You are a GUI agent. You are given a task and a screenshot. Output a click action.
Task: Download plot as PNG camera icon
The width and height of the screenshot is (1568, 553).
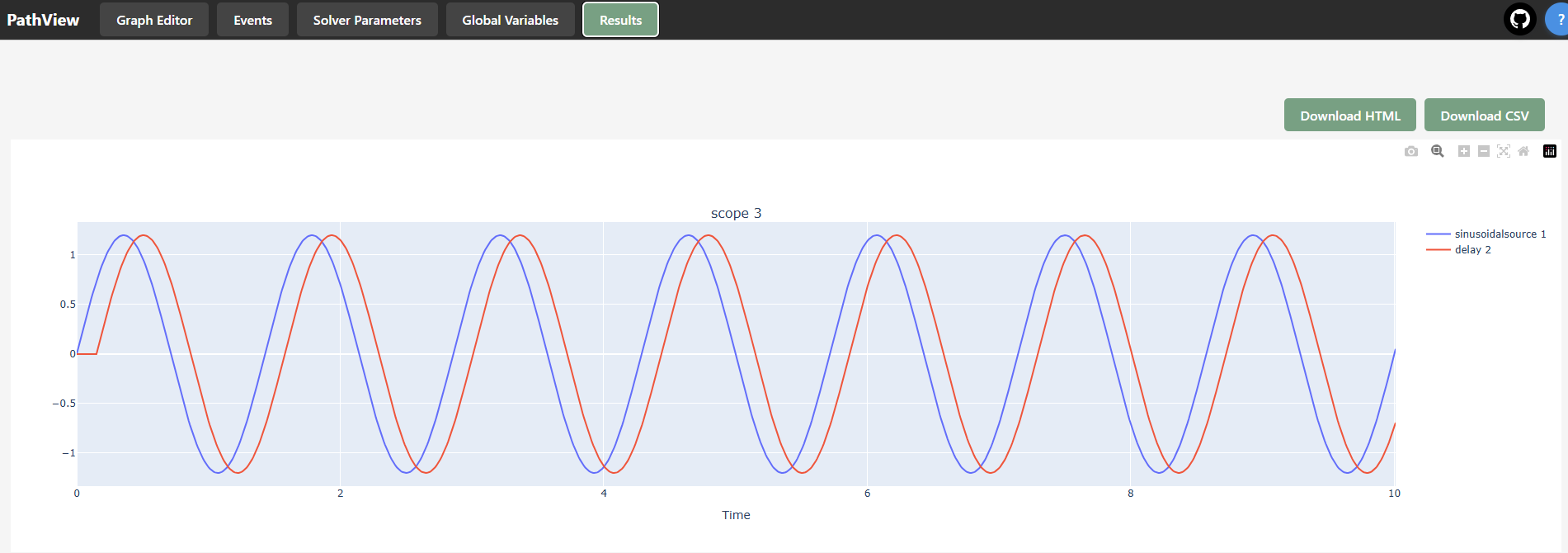point(1411,151)
